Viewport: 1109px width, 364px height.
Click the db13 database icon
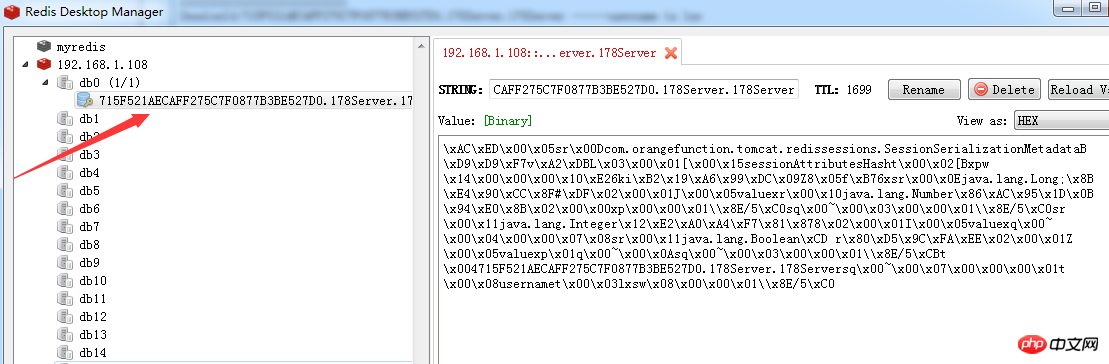(x=65, y=334)
